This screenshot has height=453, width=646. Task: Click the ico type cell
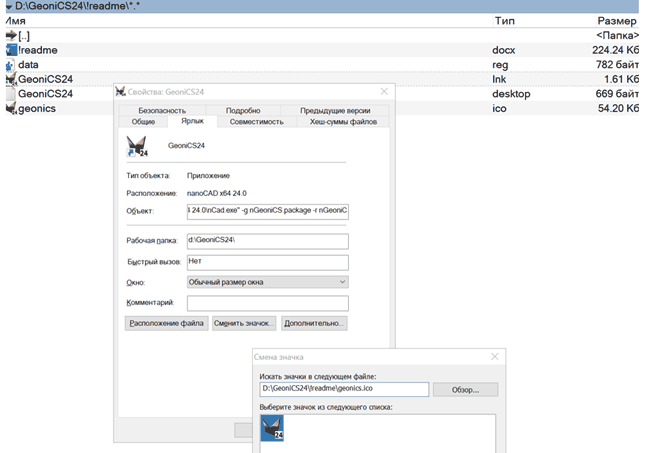click(499, 109)
